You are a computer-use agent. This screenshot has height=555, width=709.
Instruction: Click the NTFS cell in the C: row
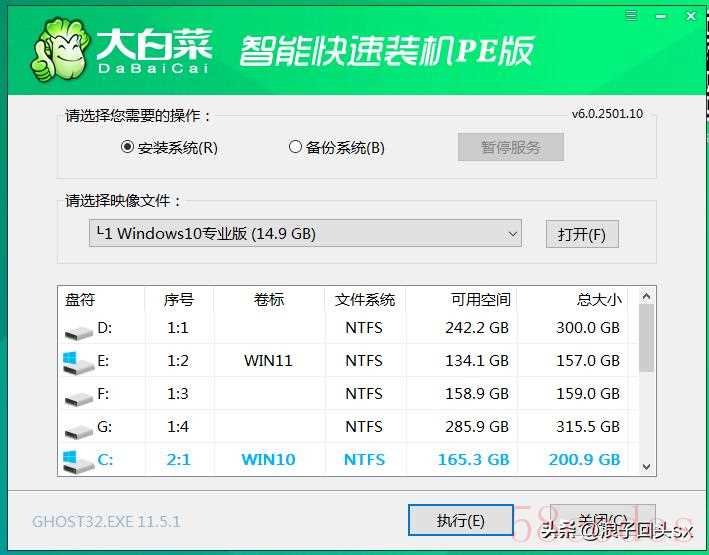click(364, 460)
